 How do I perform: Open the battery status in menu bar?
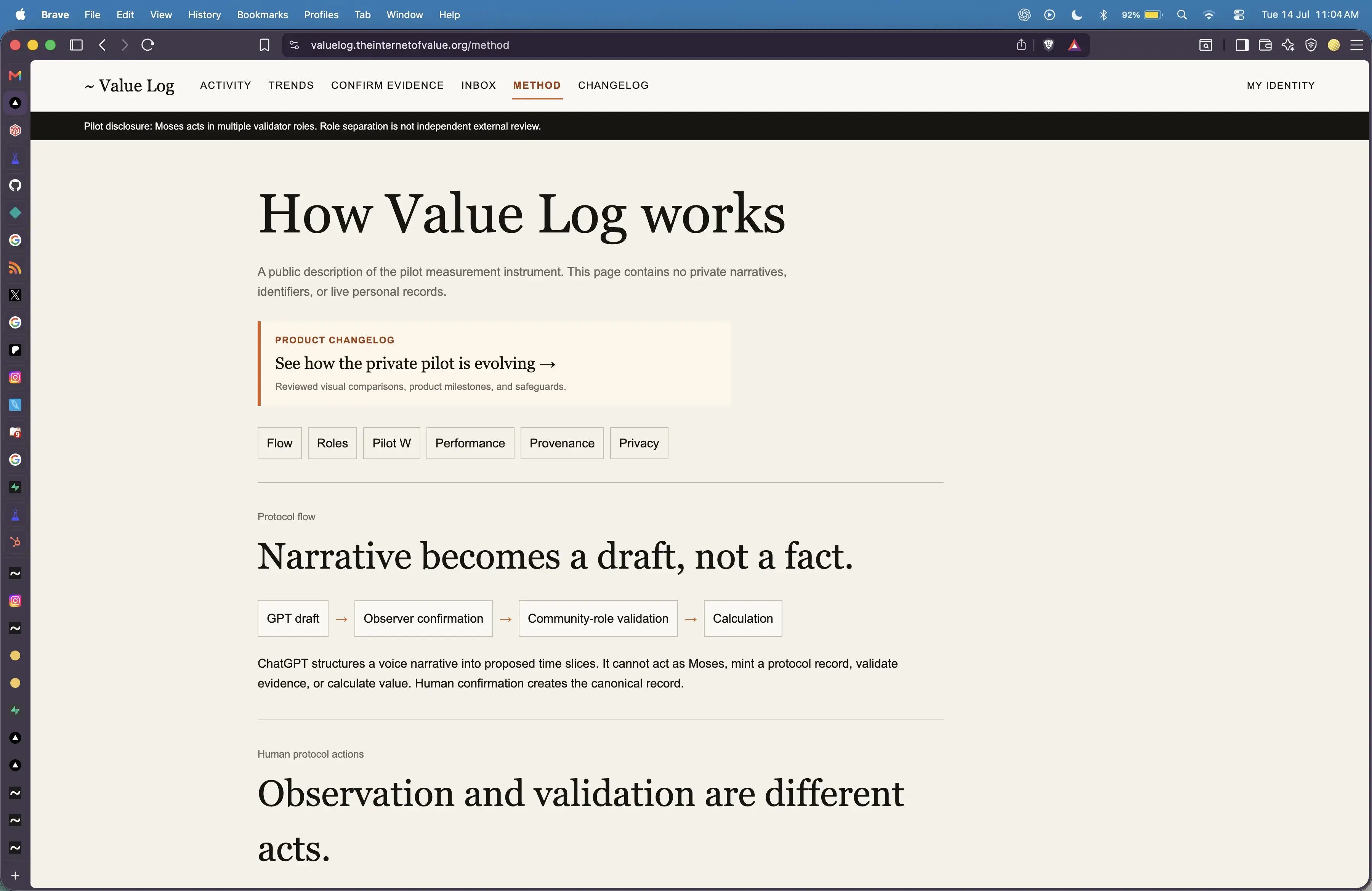(x=1142, y=15)
